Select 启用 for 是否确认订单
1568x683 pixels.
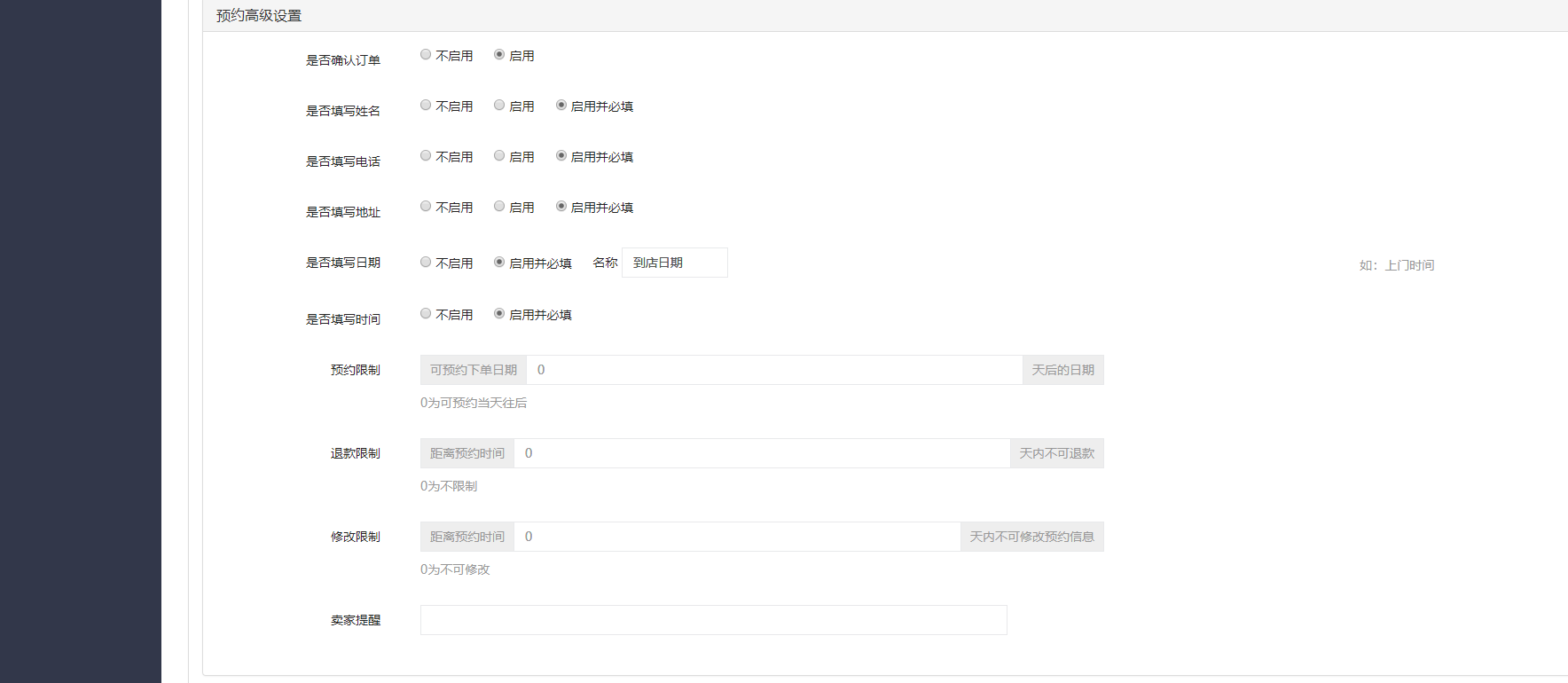point(499,55)
